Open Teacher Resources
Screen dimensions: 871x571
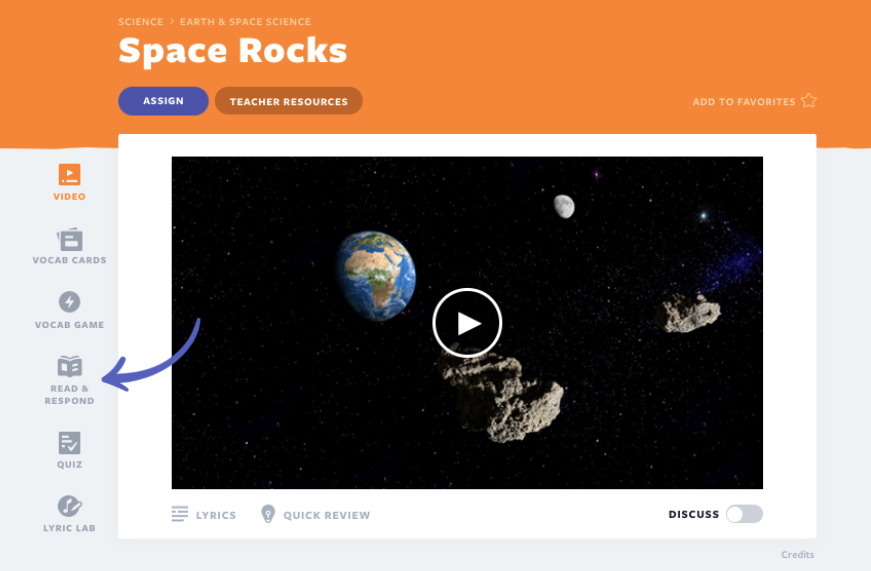coord(288,101)
